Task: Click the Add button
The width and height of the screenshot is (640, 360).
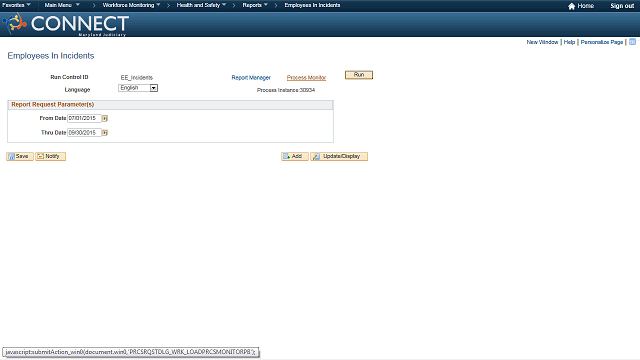Action: tap(295, 156)
